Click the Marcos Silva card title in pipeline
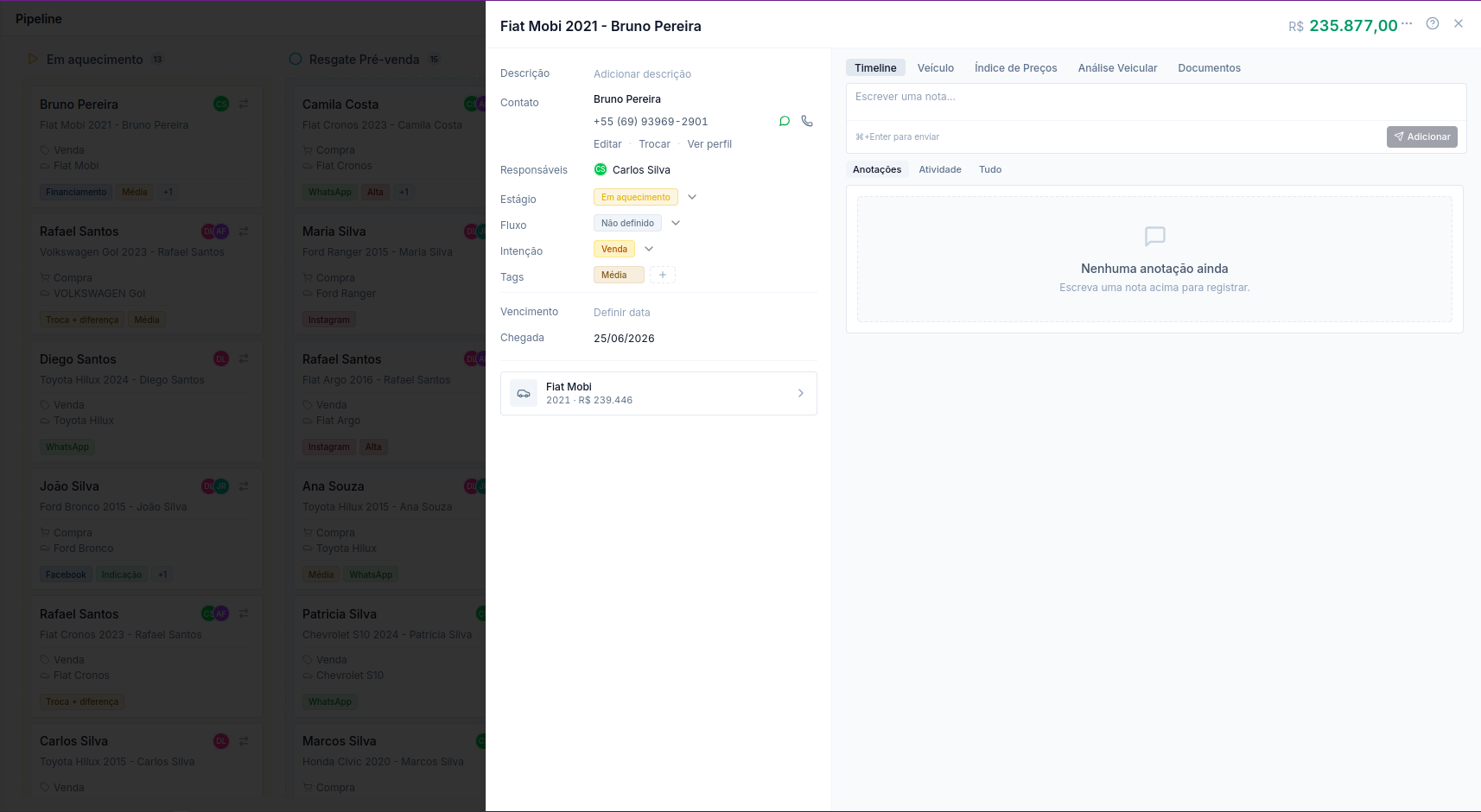Image resolution: width=1481 pixels, height=812 pixels. point(340,741)
